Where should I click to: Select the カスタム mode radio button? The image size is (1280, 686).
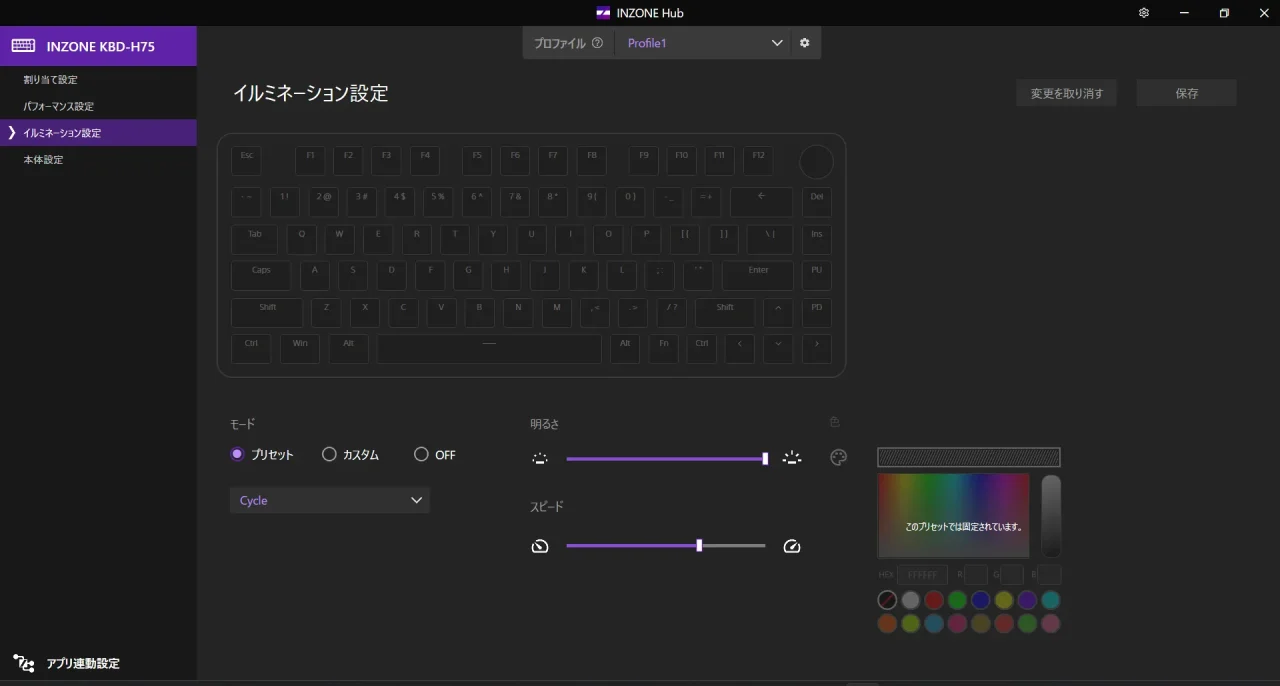(x=329, y=454)
